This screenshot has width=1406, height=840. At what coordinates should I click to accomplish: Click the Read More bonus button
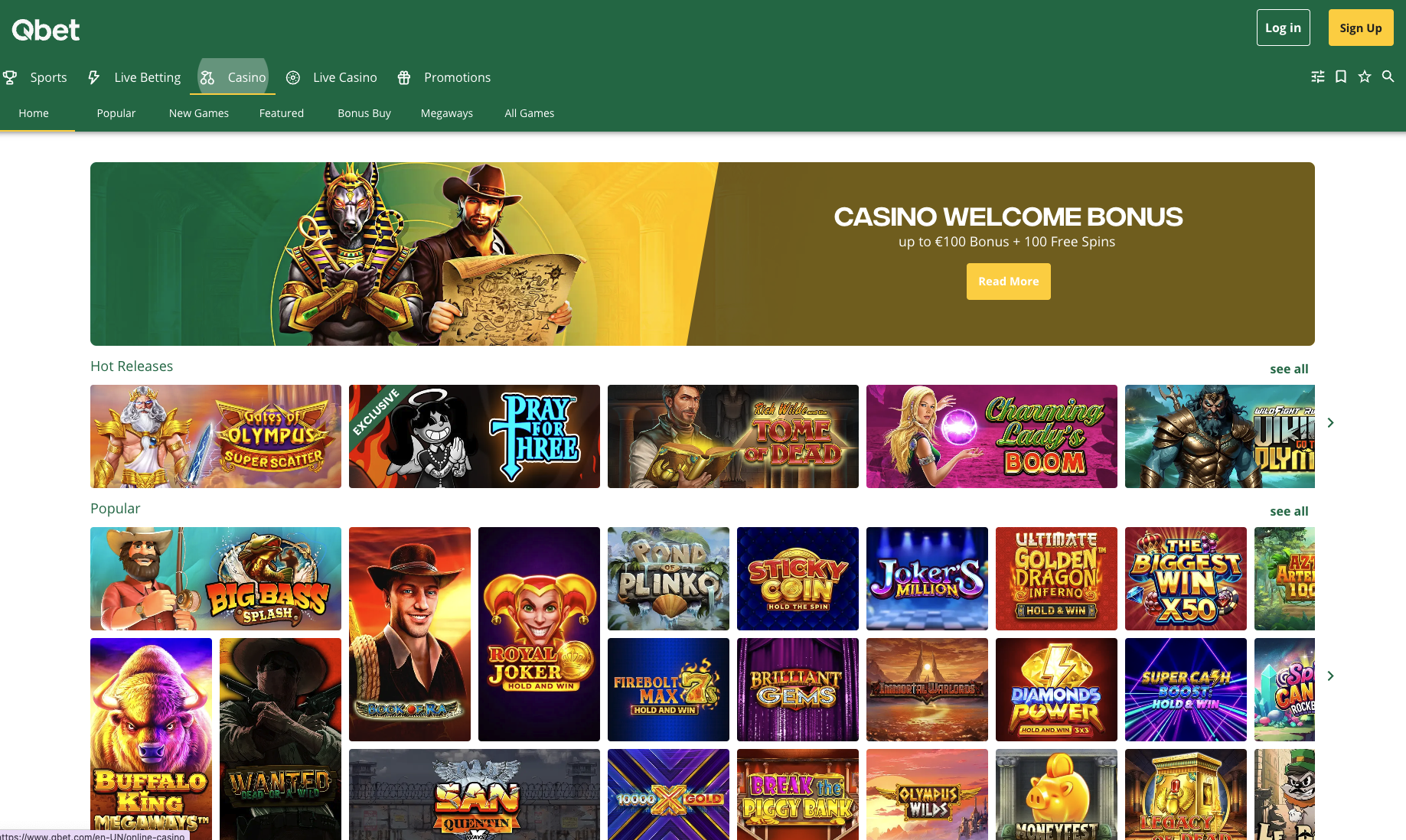coord(1009,282)
